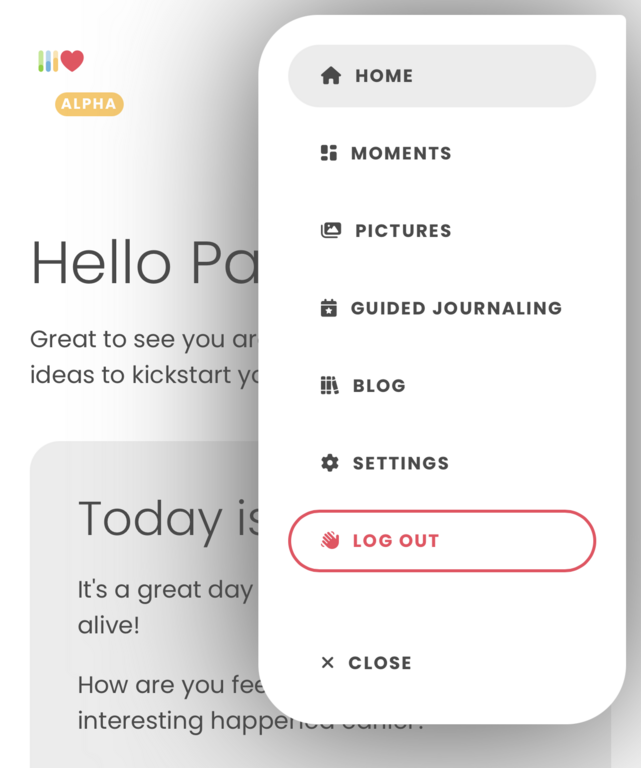Screen dimensions: 641x768
Task: Open GUIDED JOURNALING from the menu
Action: (456, 308)
